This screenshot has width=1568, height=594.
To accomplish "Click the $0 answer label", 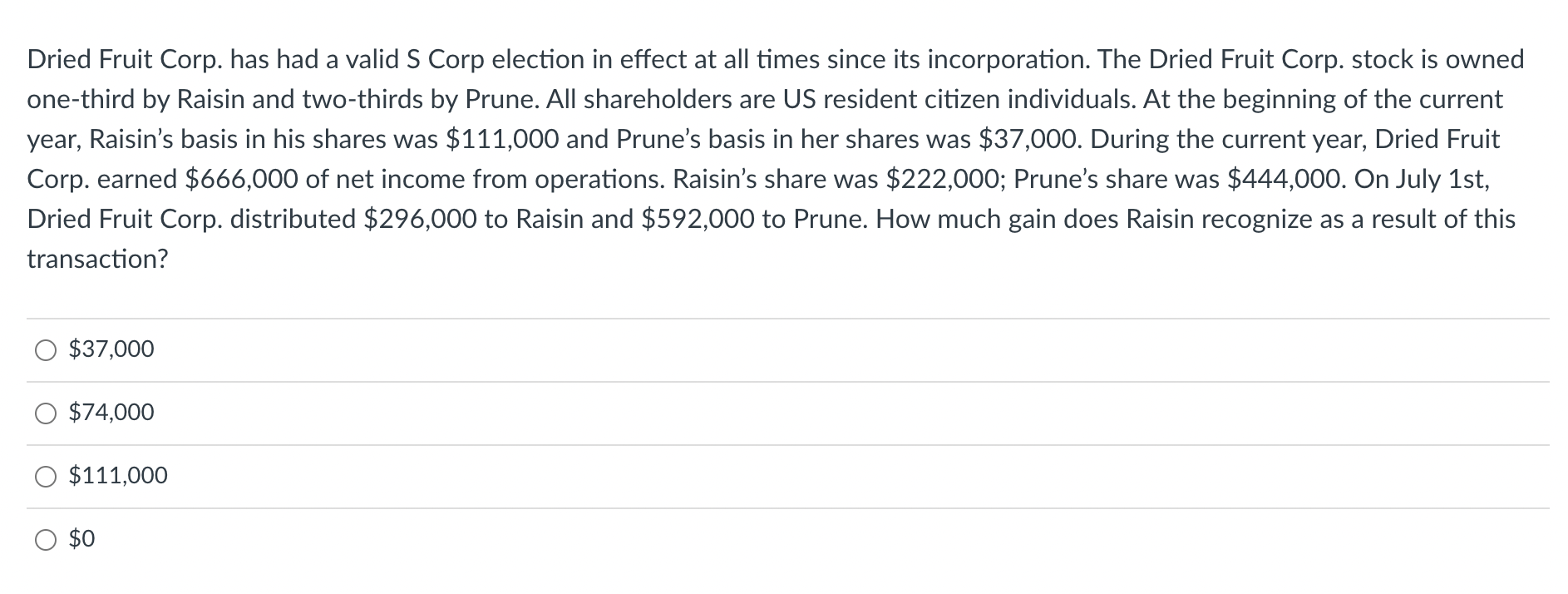I will coord(81,539).
